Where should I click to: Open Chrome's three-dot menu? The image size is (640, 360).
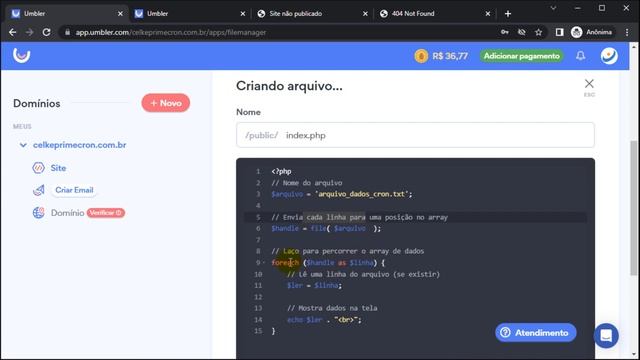pos(627,32)
